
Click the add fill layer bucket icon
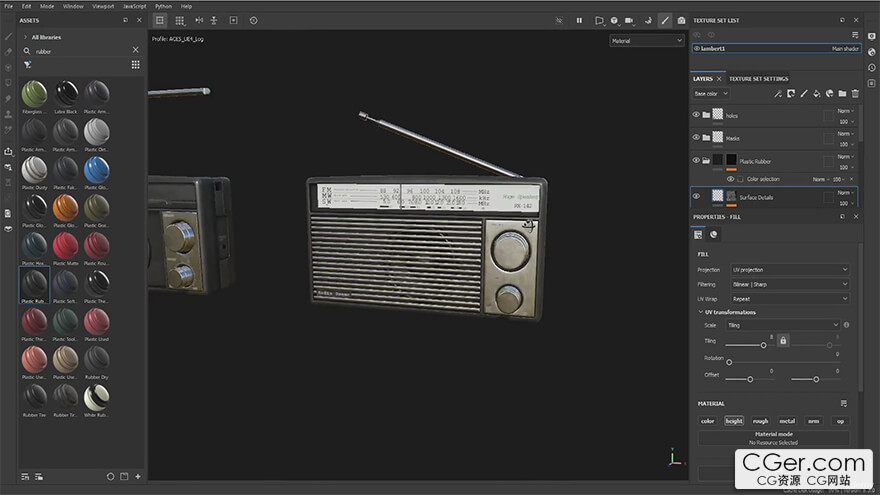pyautogui.click(x=817, y=94)
